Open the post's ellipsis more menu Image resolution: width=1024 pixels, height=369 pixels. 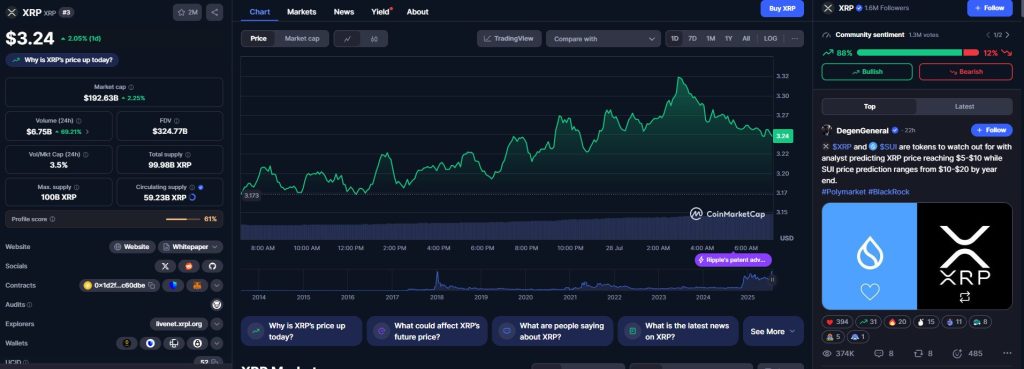(x=1006, y=353)
